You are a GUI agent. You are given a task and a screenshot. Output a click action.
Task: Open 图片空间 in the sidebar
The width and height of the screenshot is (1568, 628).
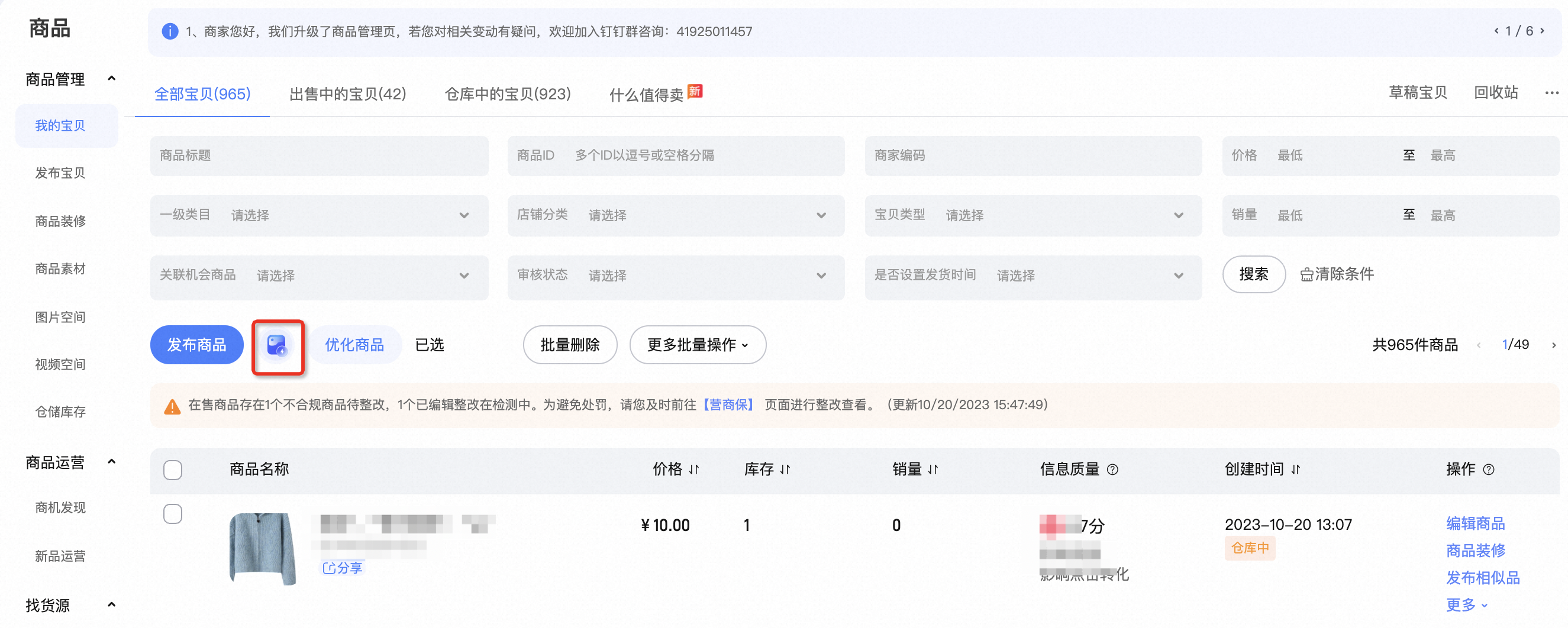pos(60,317)
